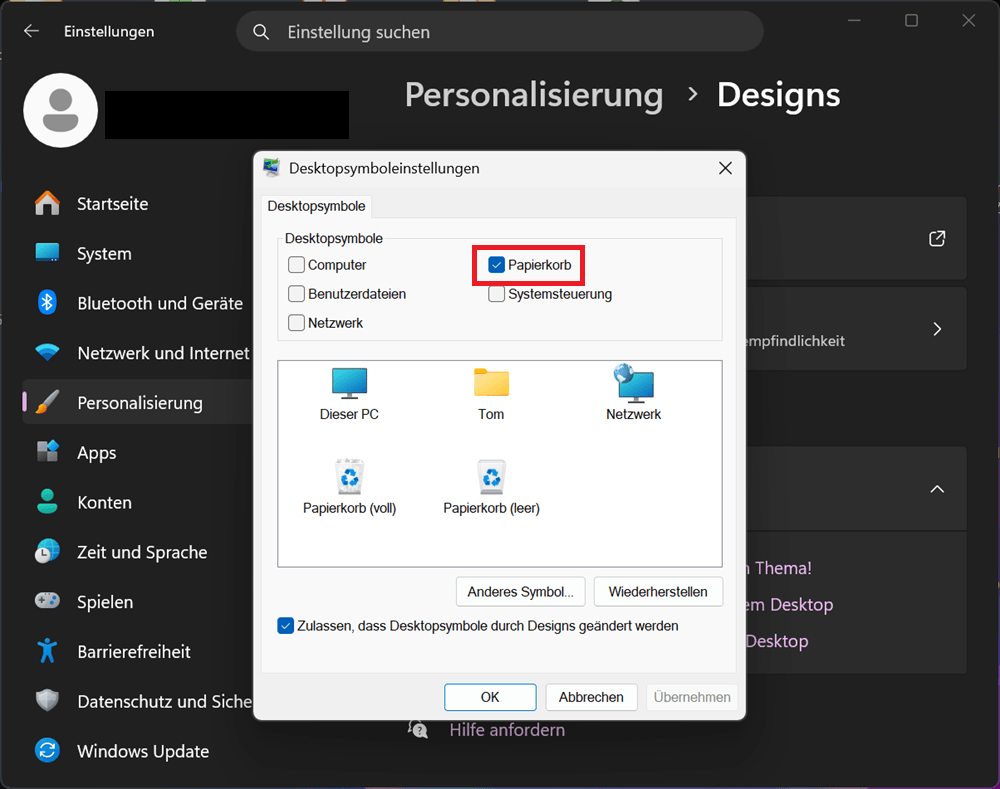Open Datenschutz und Sicherheit settings
This screenshot has width=1000, height=789.
pos(137,702)
